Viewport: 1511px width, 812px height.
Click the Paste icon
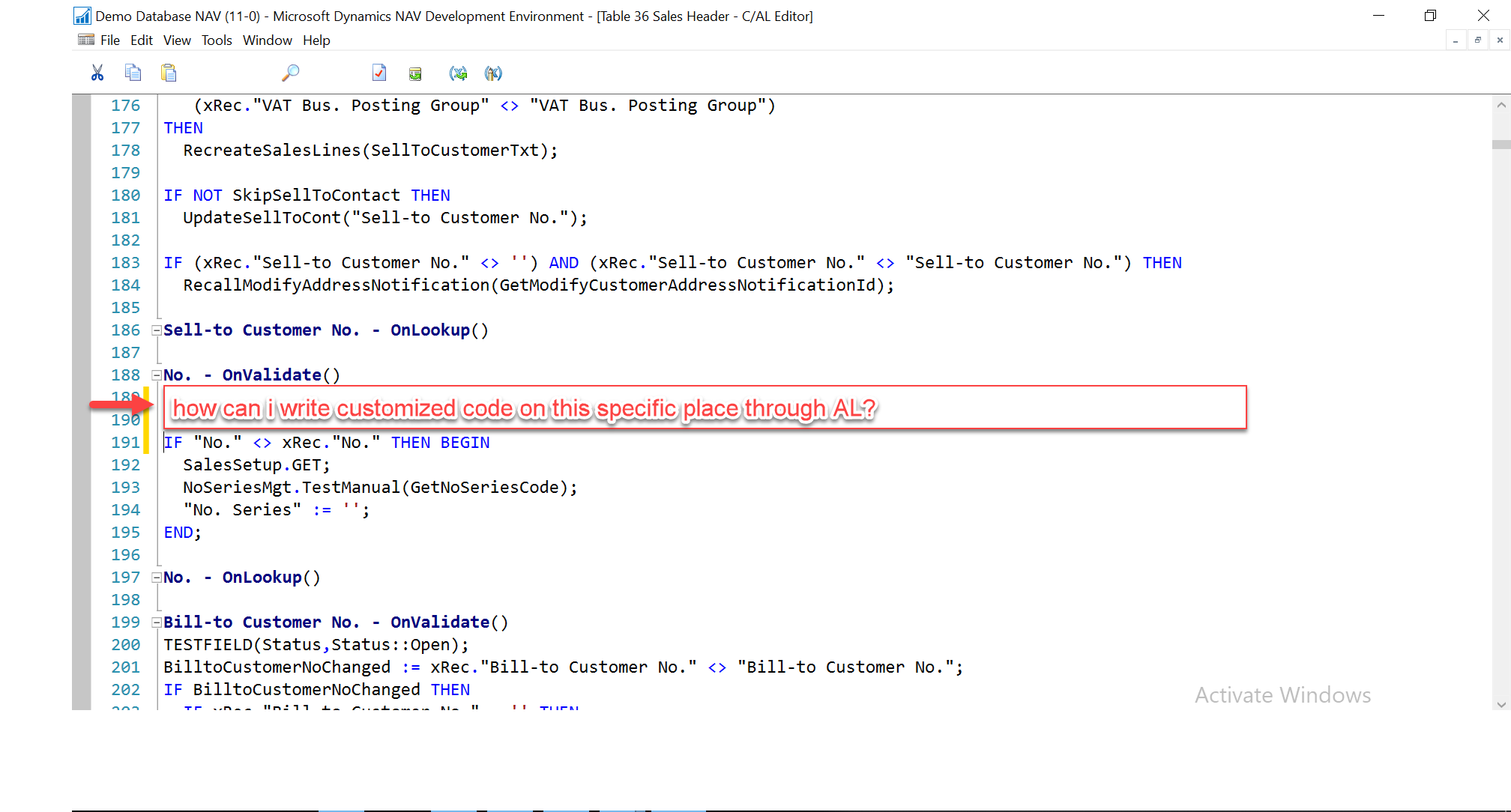(x=169, y=73)
